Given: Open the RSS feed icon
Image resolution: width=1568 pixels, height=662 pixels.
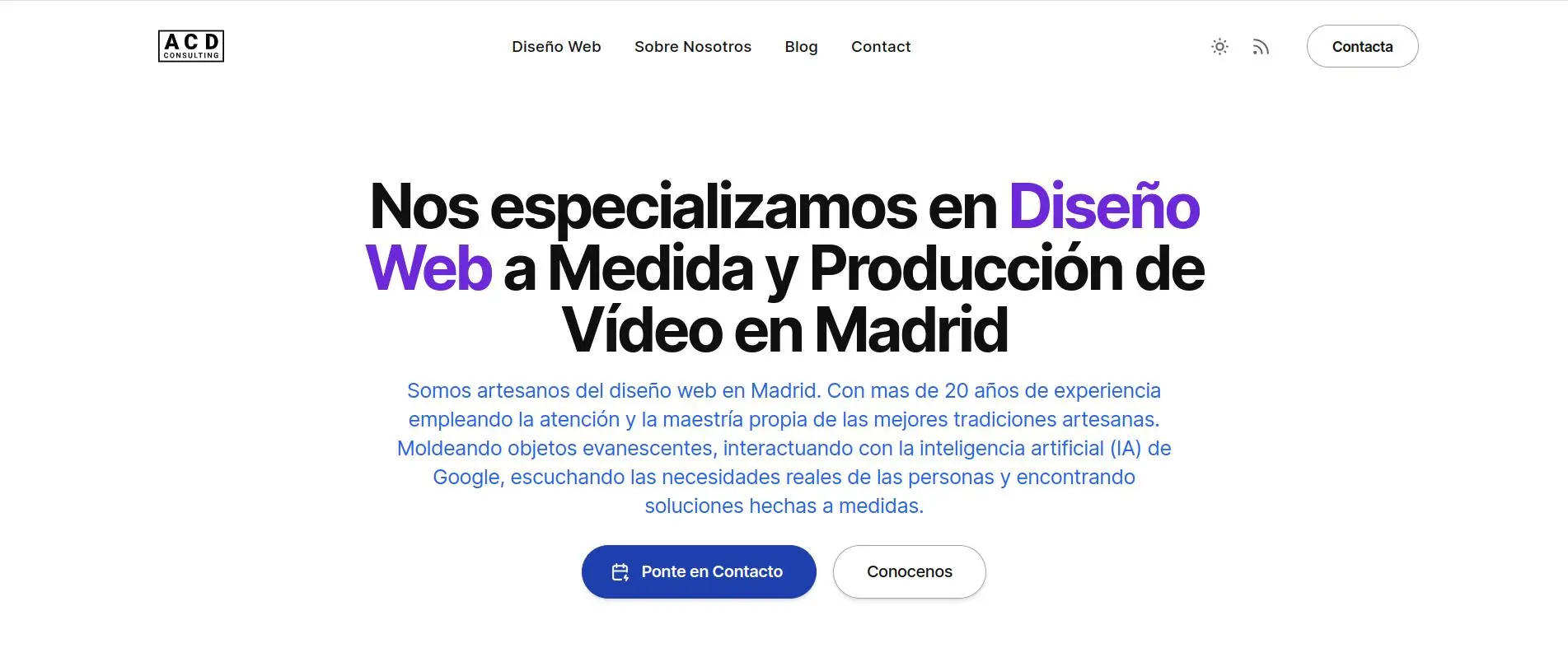Looking at the screenshot, I should coord(1261,47).
